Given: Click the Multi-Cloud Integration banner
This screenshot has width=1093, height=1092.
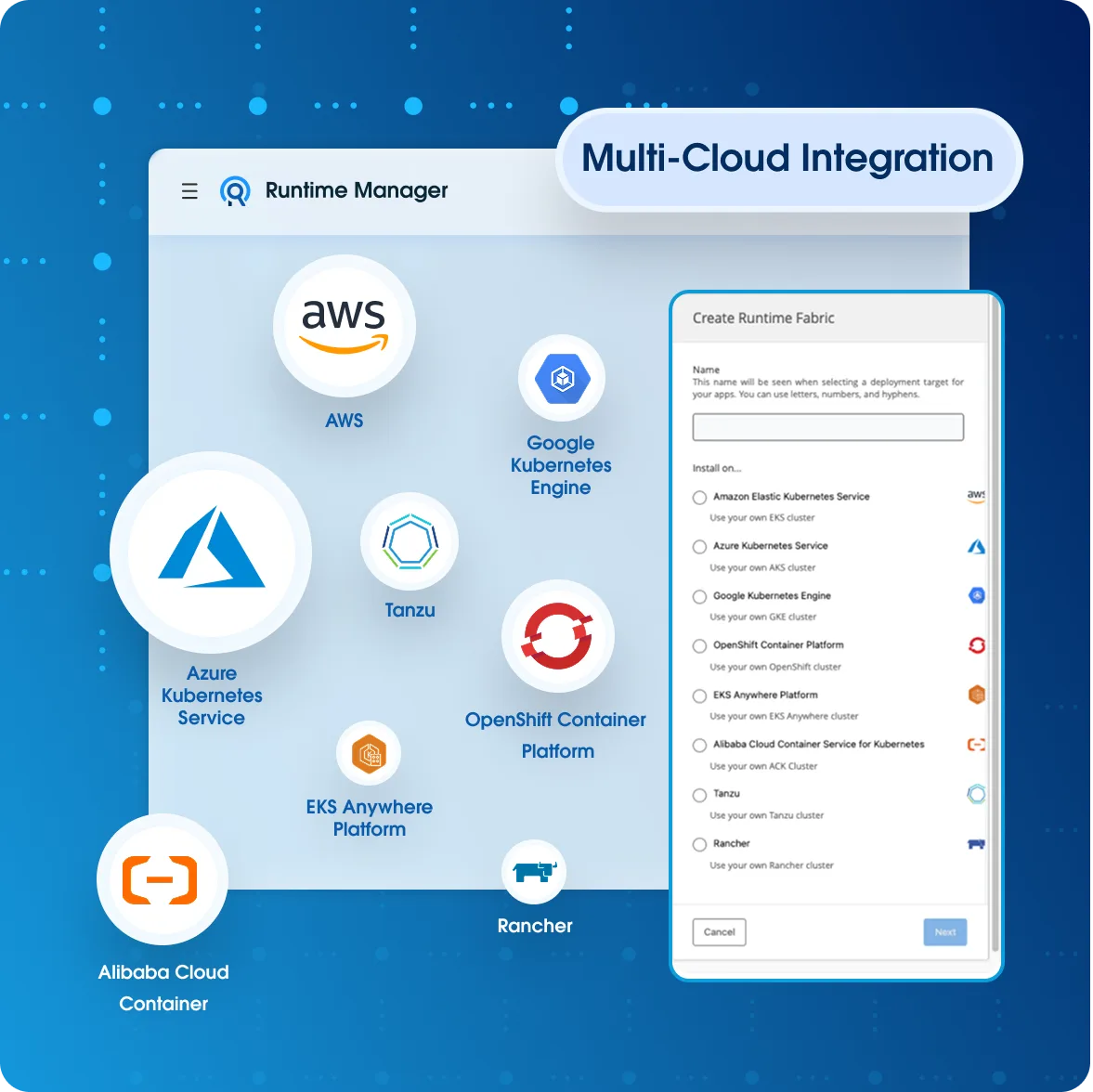Looking at the screenshot, I should coord(788,159).
